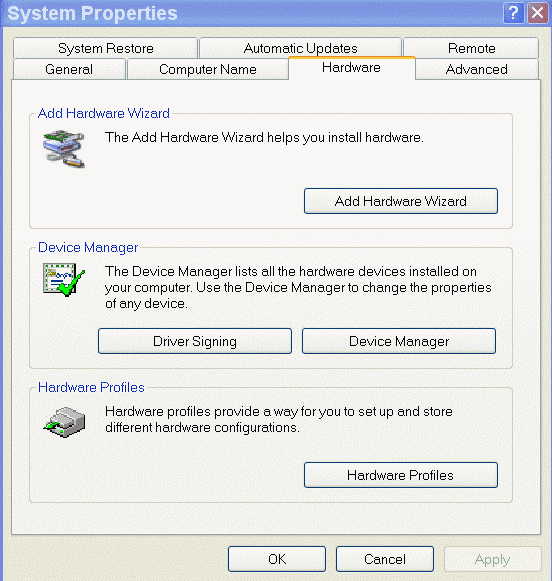Click Cancel to dismiss changes
The width and height of the screenshot is (552, 581).
[385, 559]
